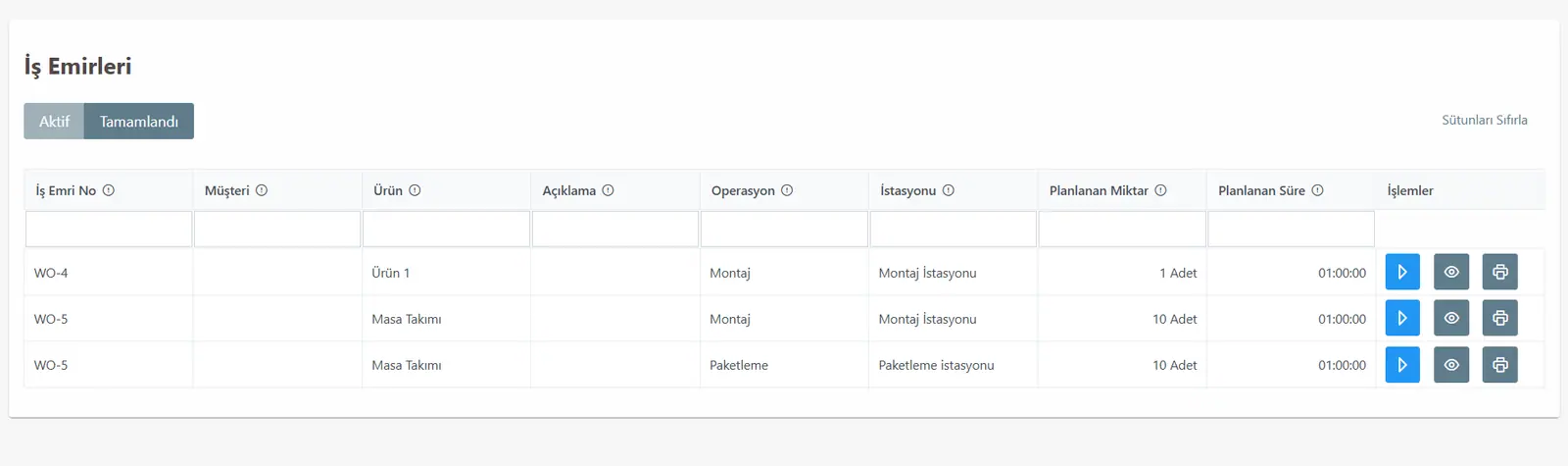Focus the Planlanan Süre filter field

coord(1292,229)
